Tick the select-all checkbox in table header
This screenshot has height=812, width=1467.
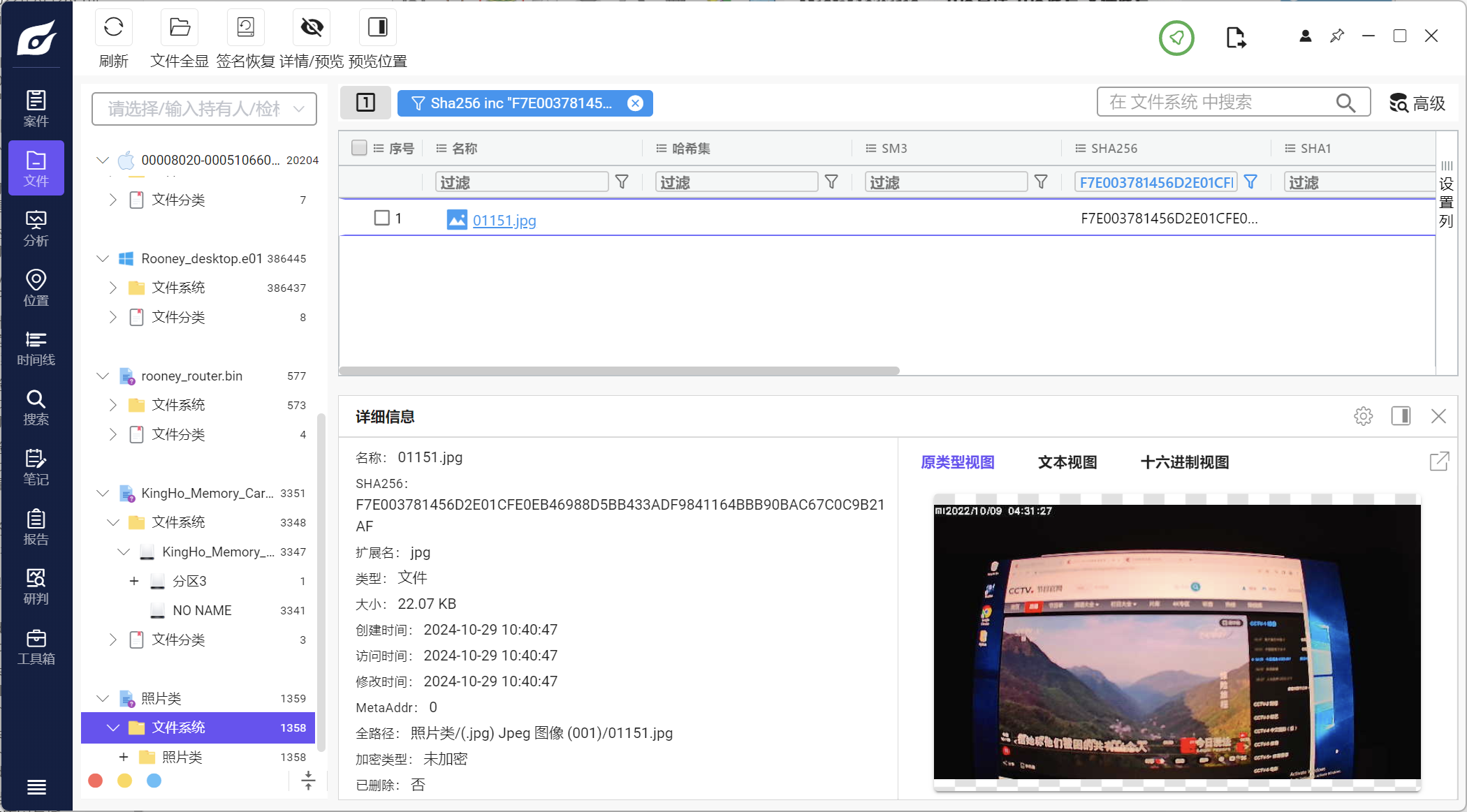point(359,148)
